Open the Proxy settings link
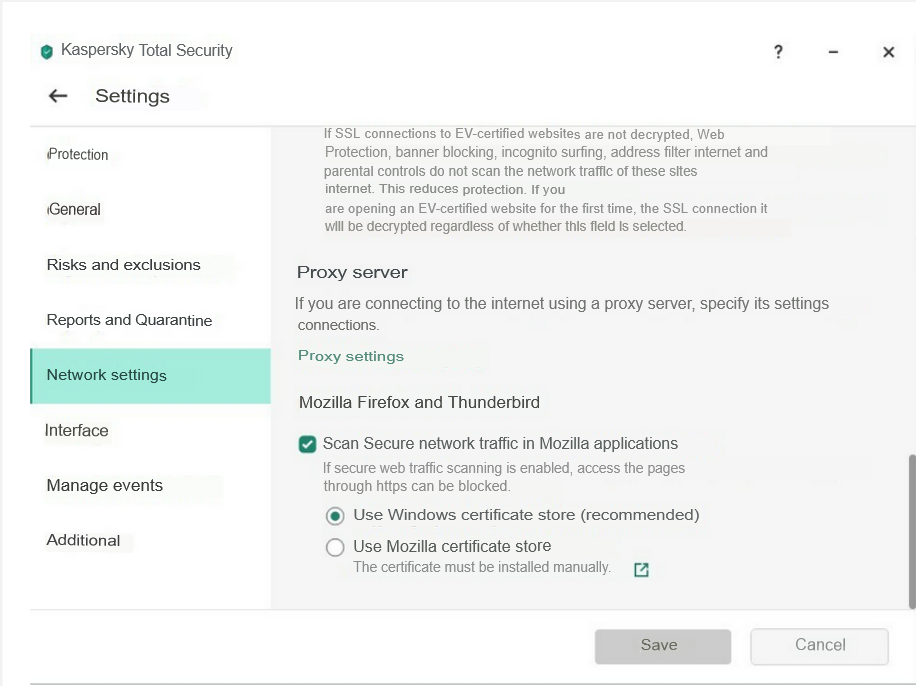The width and height of the screenshot is (916, 686). pos(351,356)
